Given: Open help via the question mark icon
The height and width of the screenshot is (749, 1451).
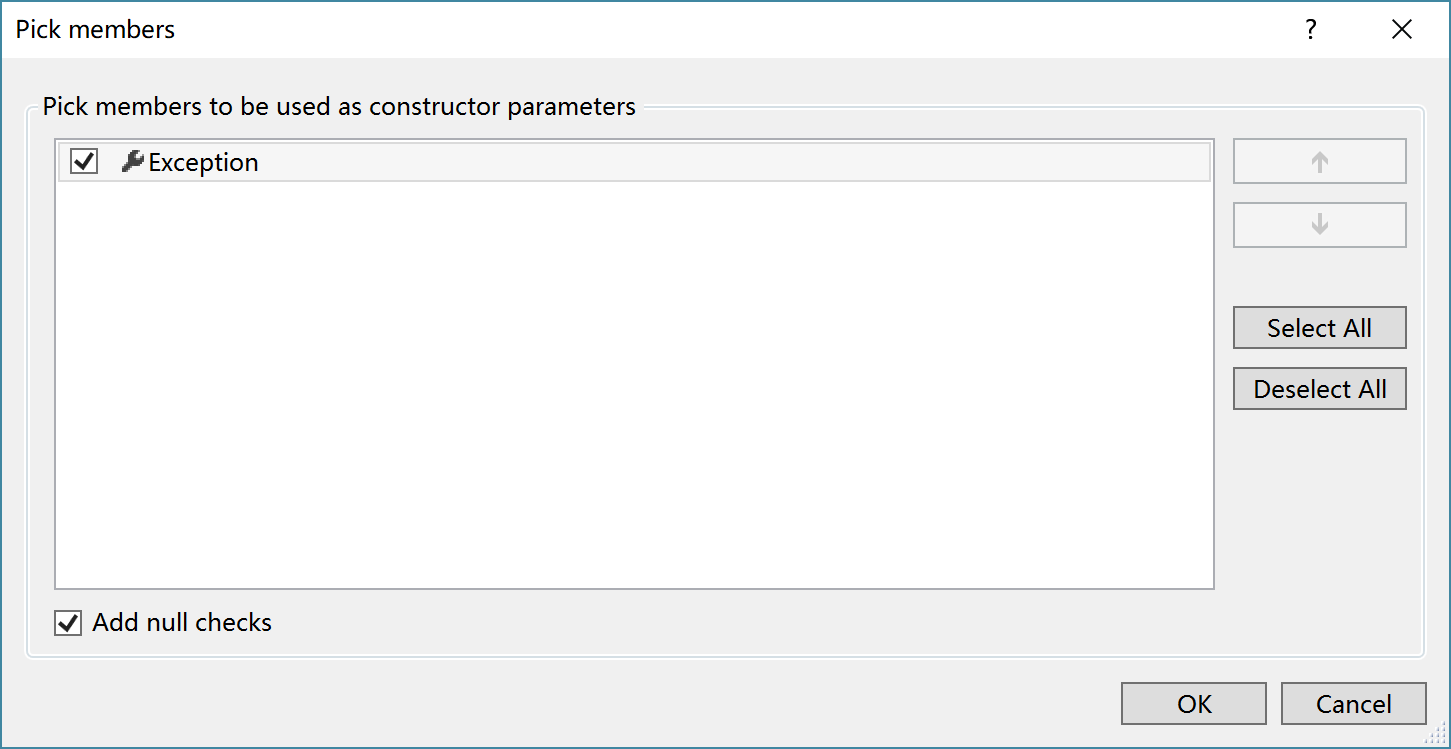Looking at the screenshot, I should (1310, 30).
